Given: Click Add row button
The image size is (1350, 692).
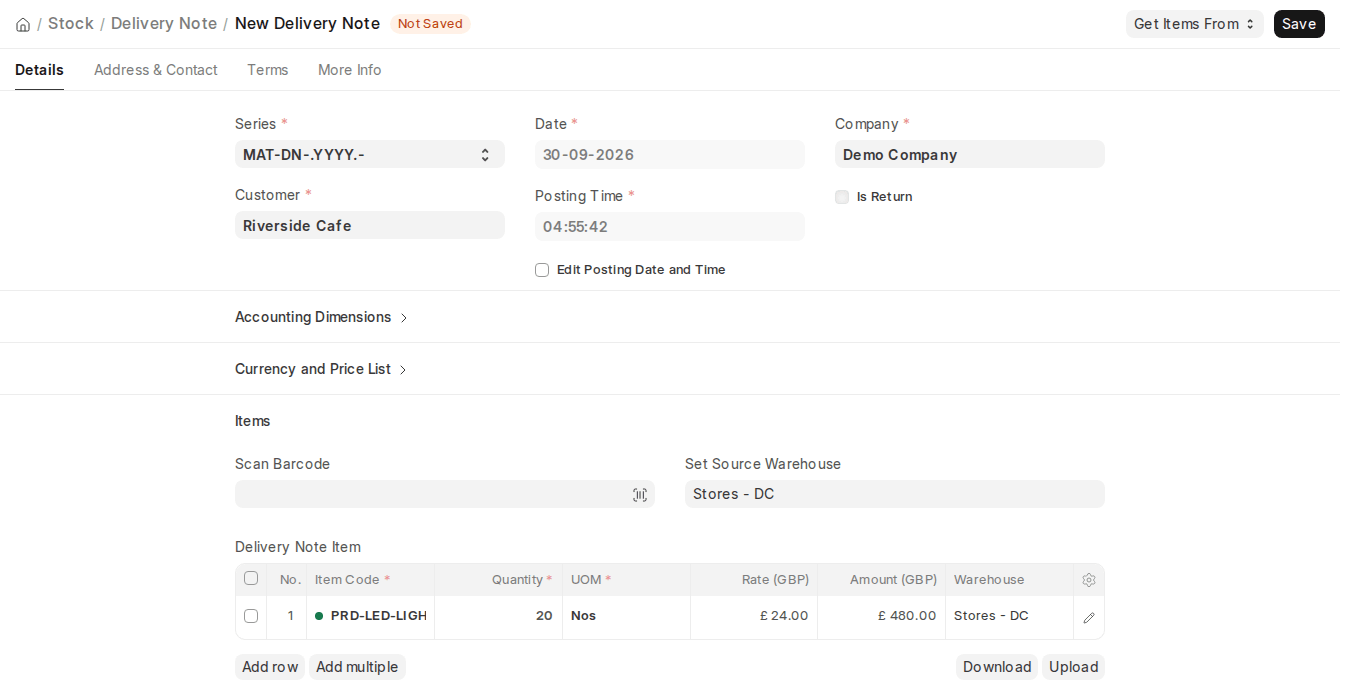Looking at the screenshot, I should pos(270,667).
